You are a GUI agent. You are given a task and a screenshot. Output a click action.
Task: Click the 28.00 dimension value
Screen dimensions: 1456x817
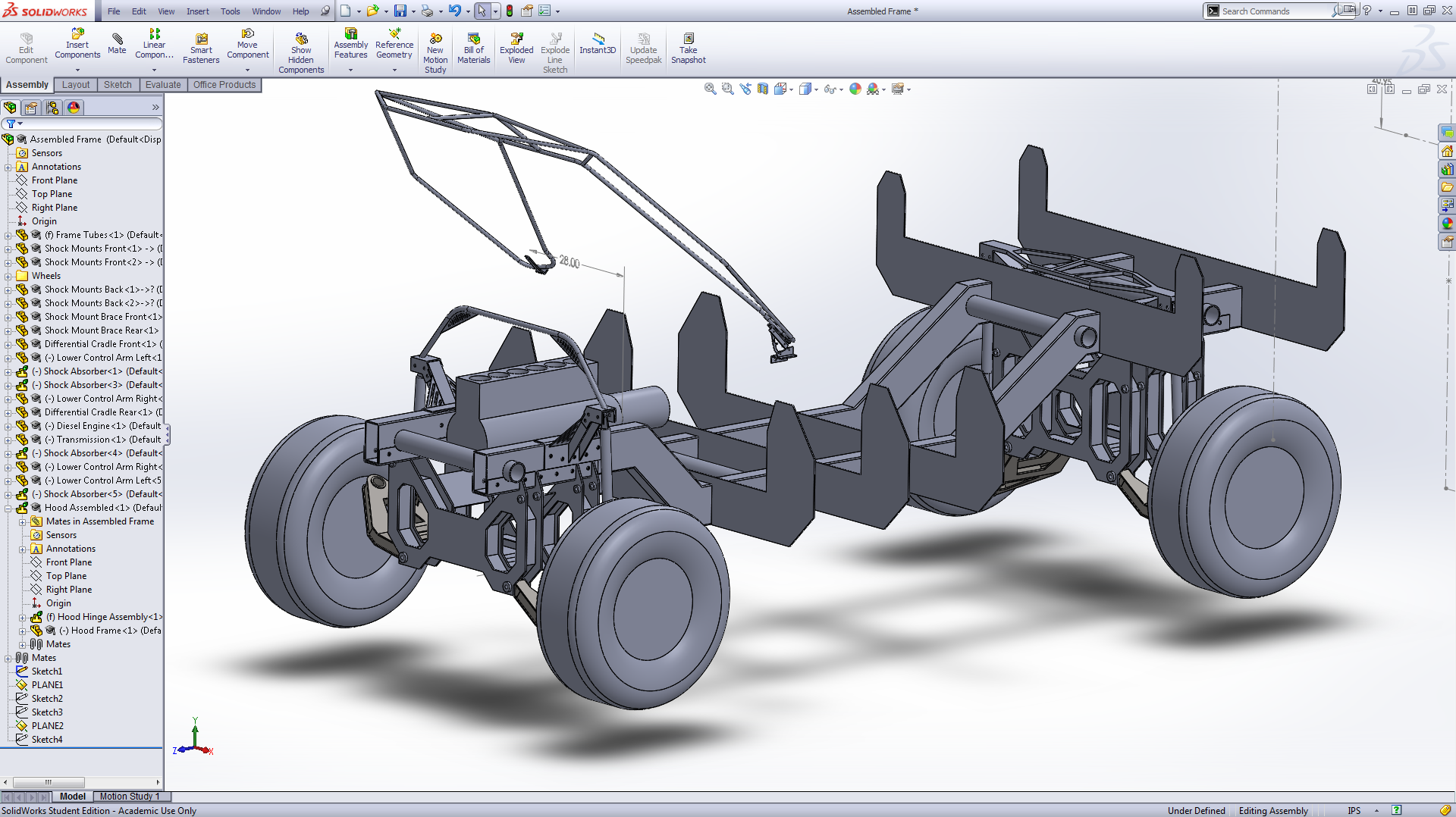click(x=570, y=262)
